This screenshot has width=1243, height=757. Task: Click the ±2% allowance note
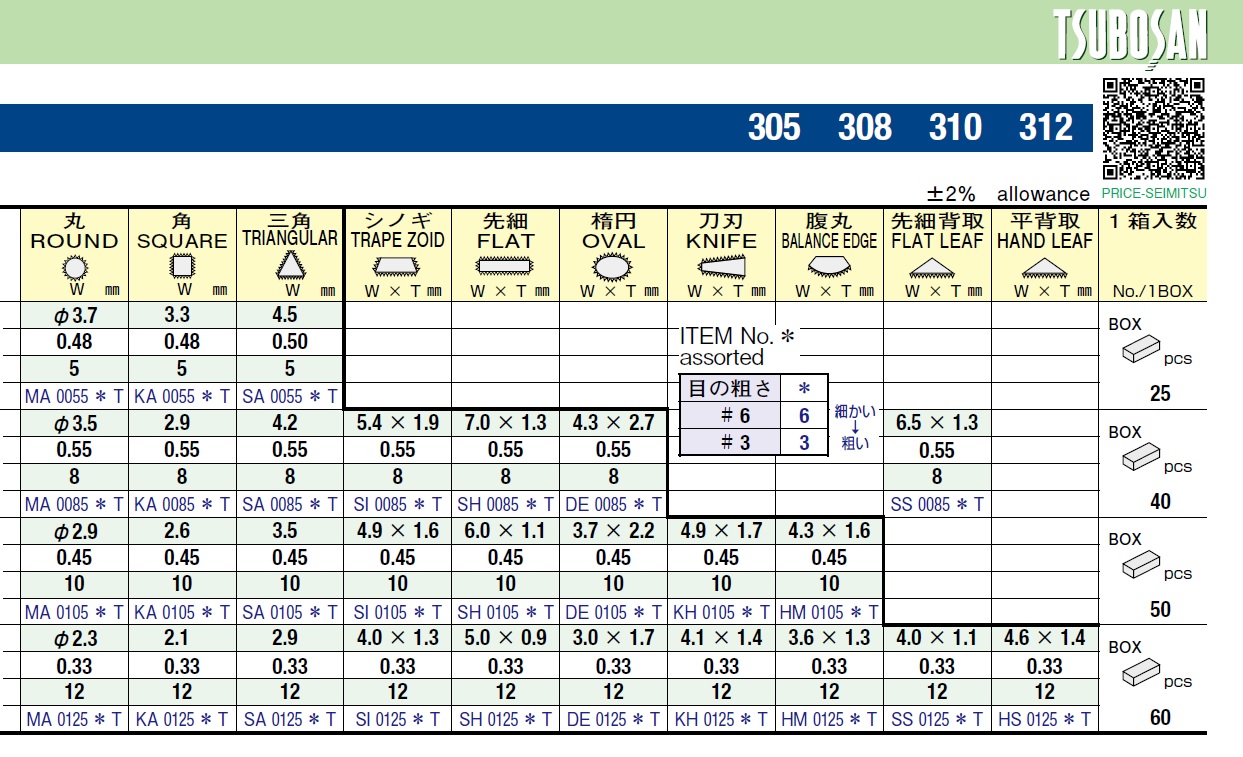(x=1009, y=194)
